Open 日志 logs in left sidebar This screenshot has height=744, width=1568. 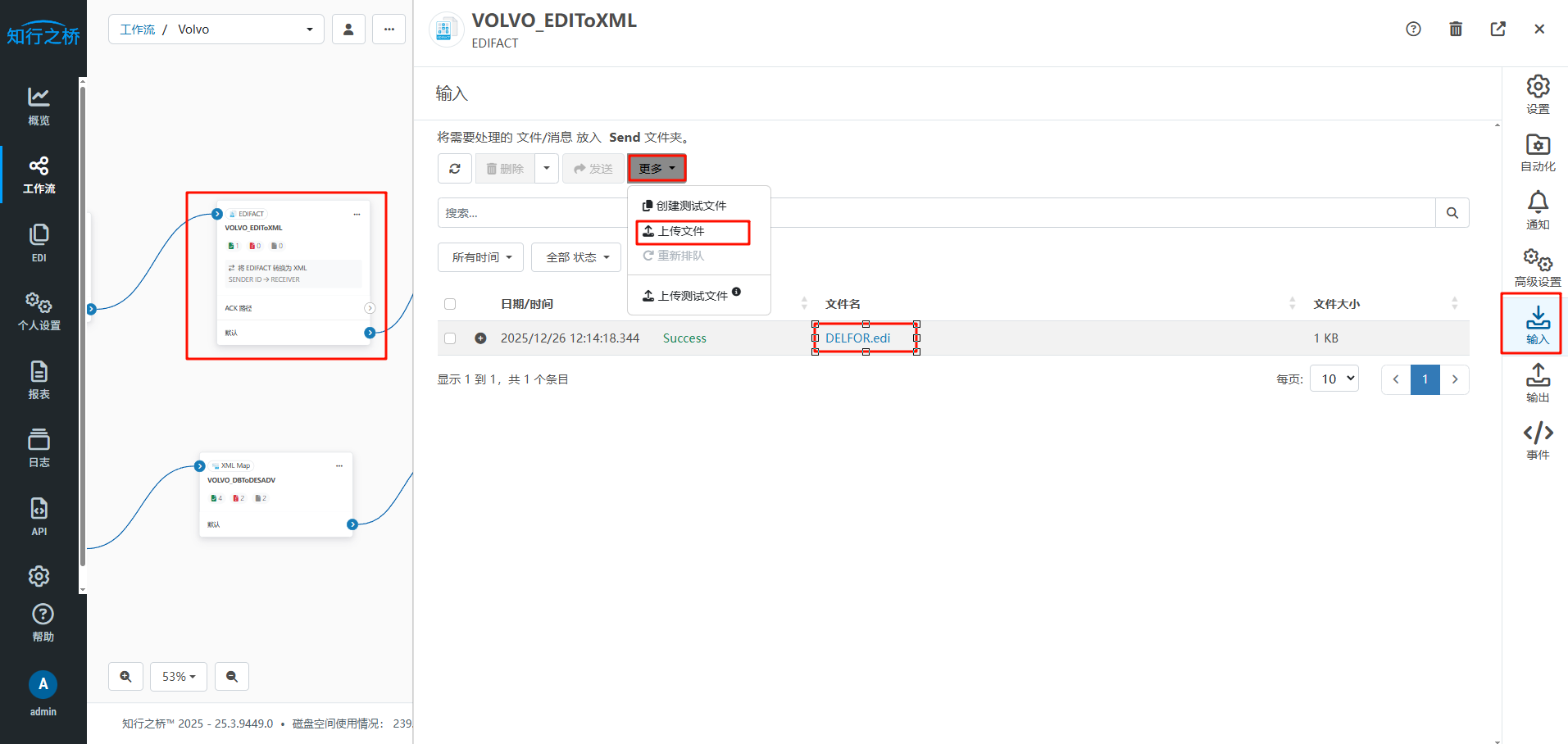pos(39,447)
